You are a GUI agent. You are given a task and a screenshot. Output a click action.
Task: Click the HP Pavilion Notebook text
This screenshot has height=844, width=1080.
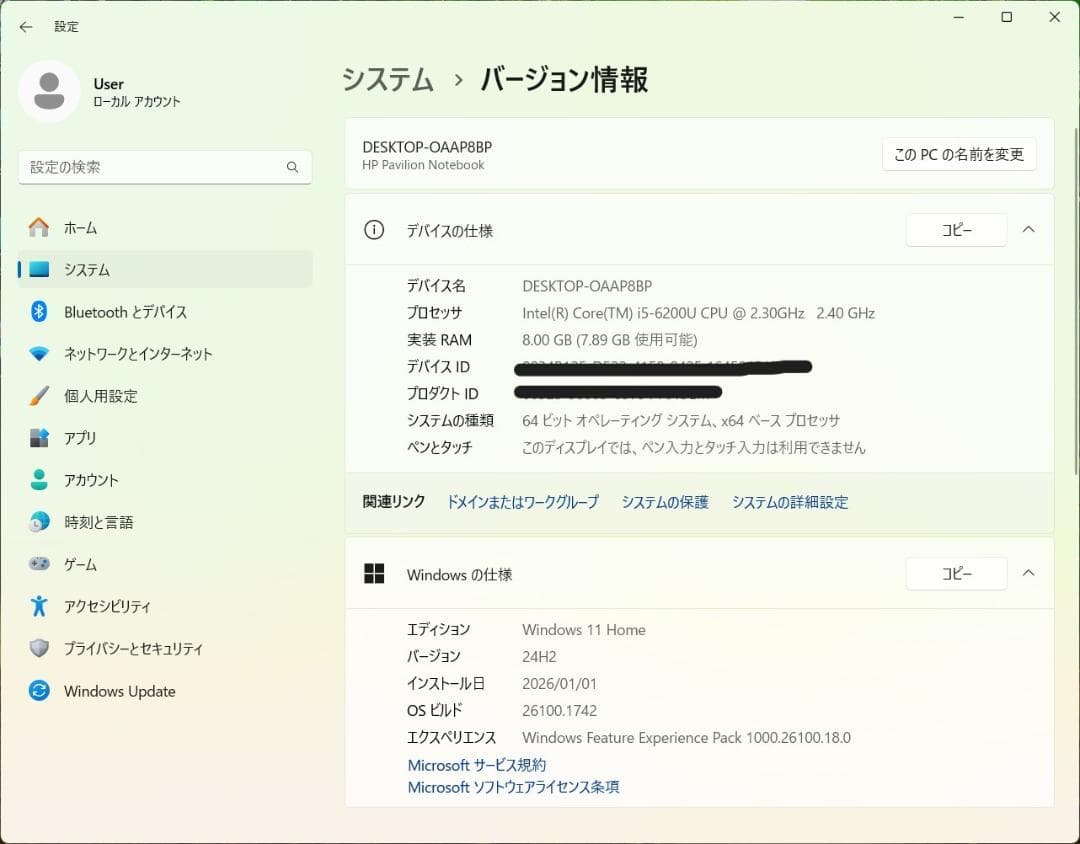coord(423,165)
